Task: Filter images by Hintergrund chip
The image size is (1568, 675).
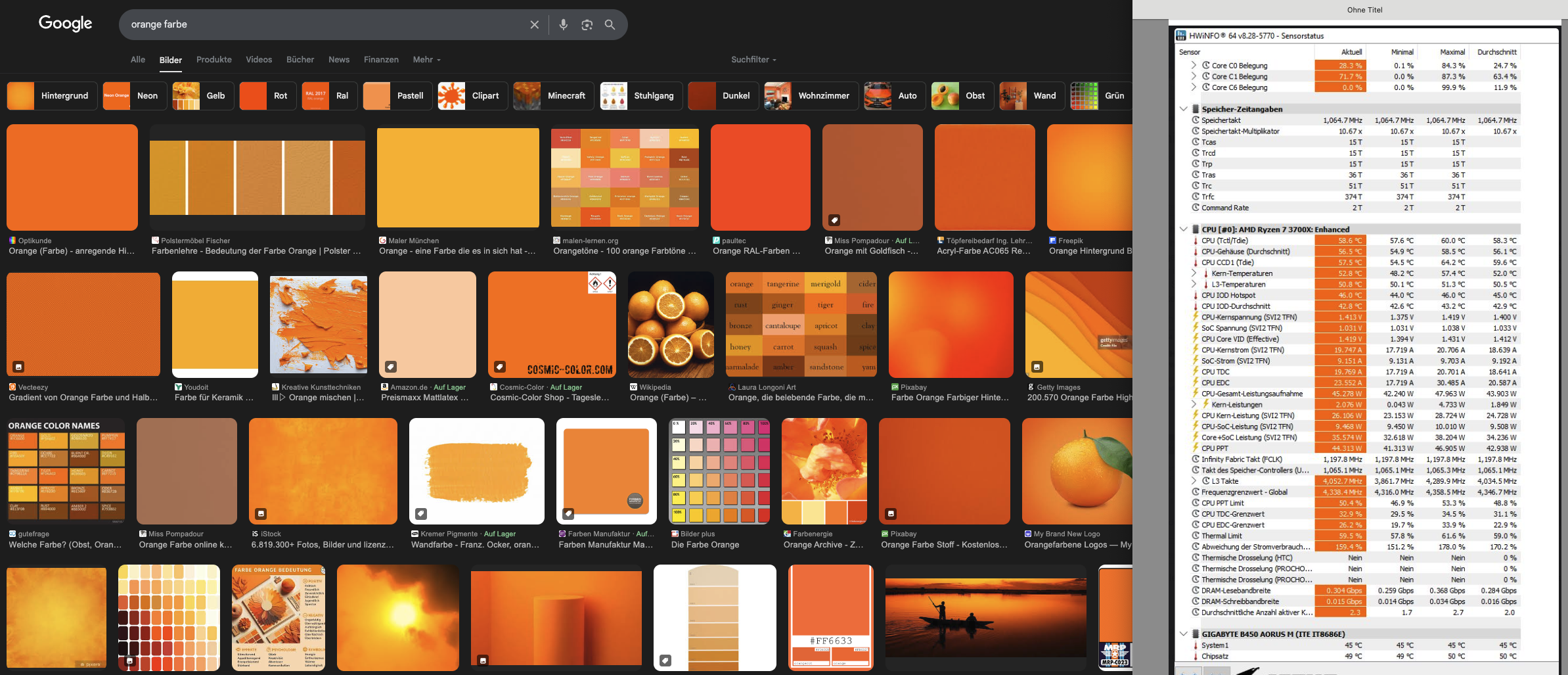Action: pyautogui.click(x=52, y=96)
